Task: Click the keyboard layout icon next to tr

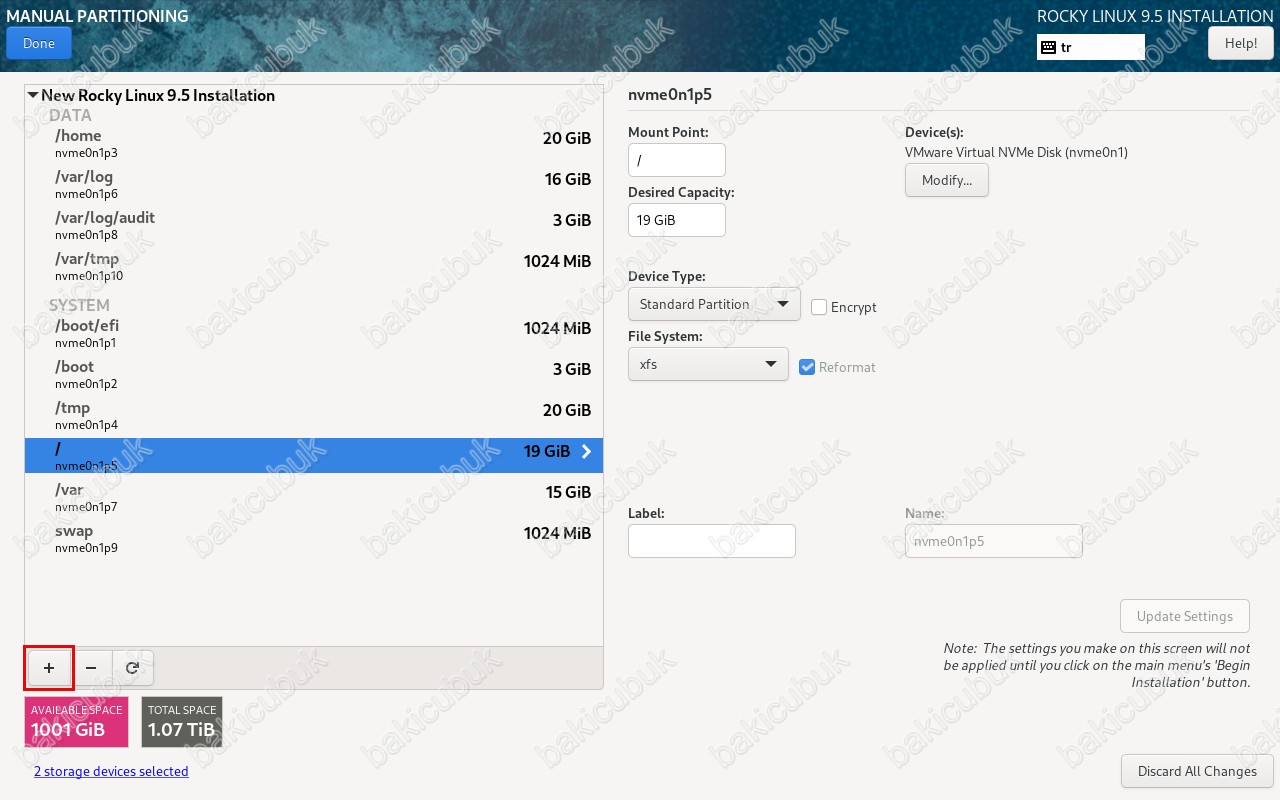Action: [x=1048, y=47]
